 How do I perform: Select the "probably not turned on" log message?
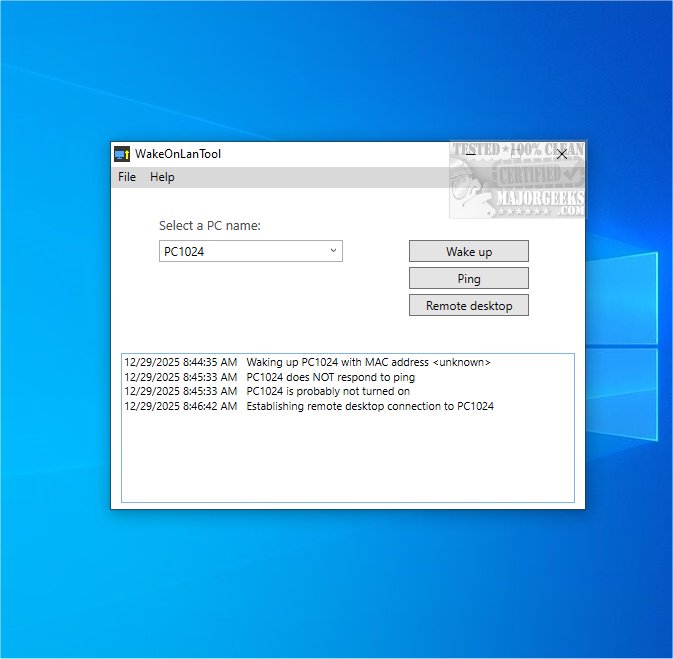(x=328, y=391)
